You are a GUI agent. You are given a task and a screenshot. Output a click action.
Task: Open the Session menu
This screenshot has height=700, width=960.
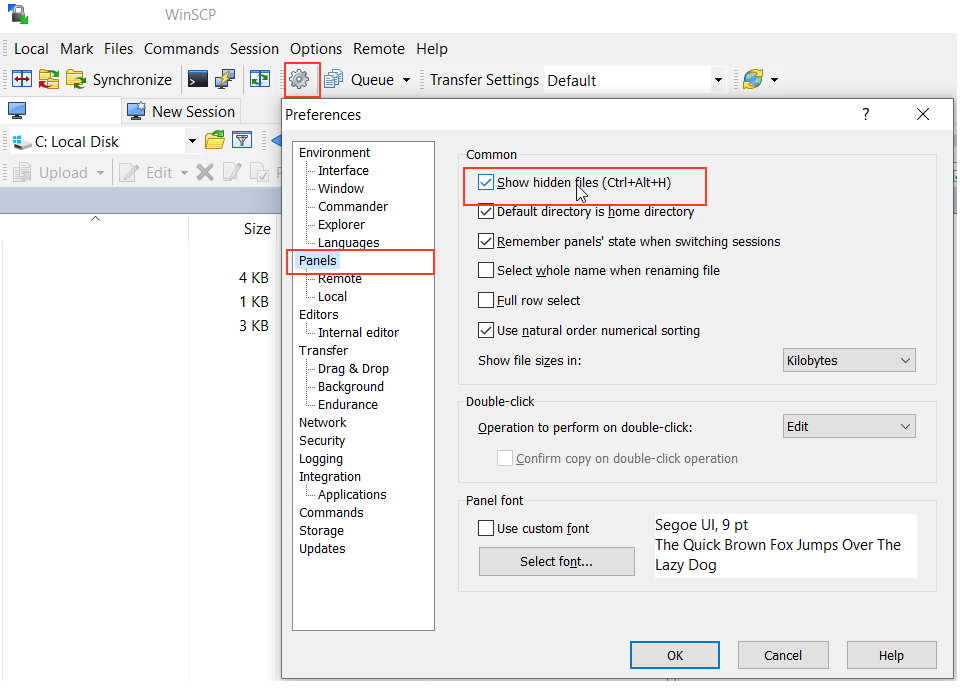click(x=254, y=49)
